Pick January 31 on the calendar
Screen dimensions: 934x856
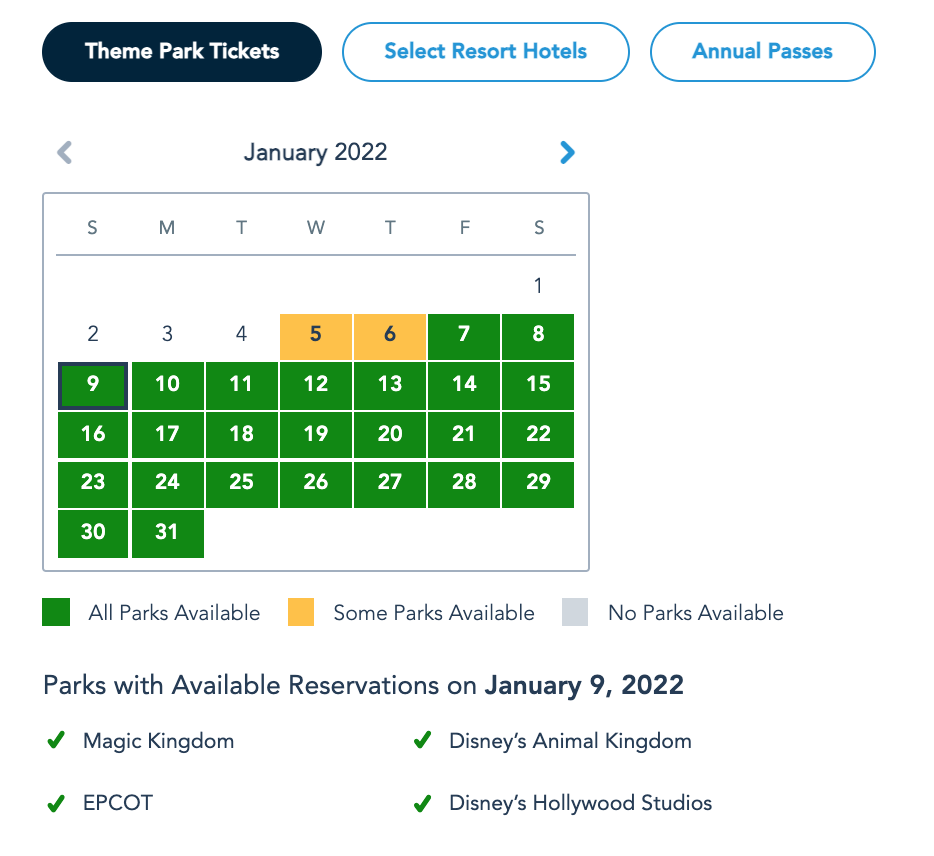[x=167, y=533]
